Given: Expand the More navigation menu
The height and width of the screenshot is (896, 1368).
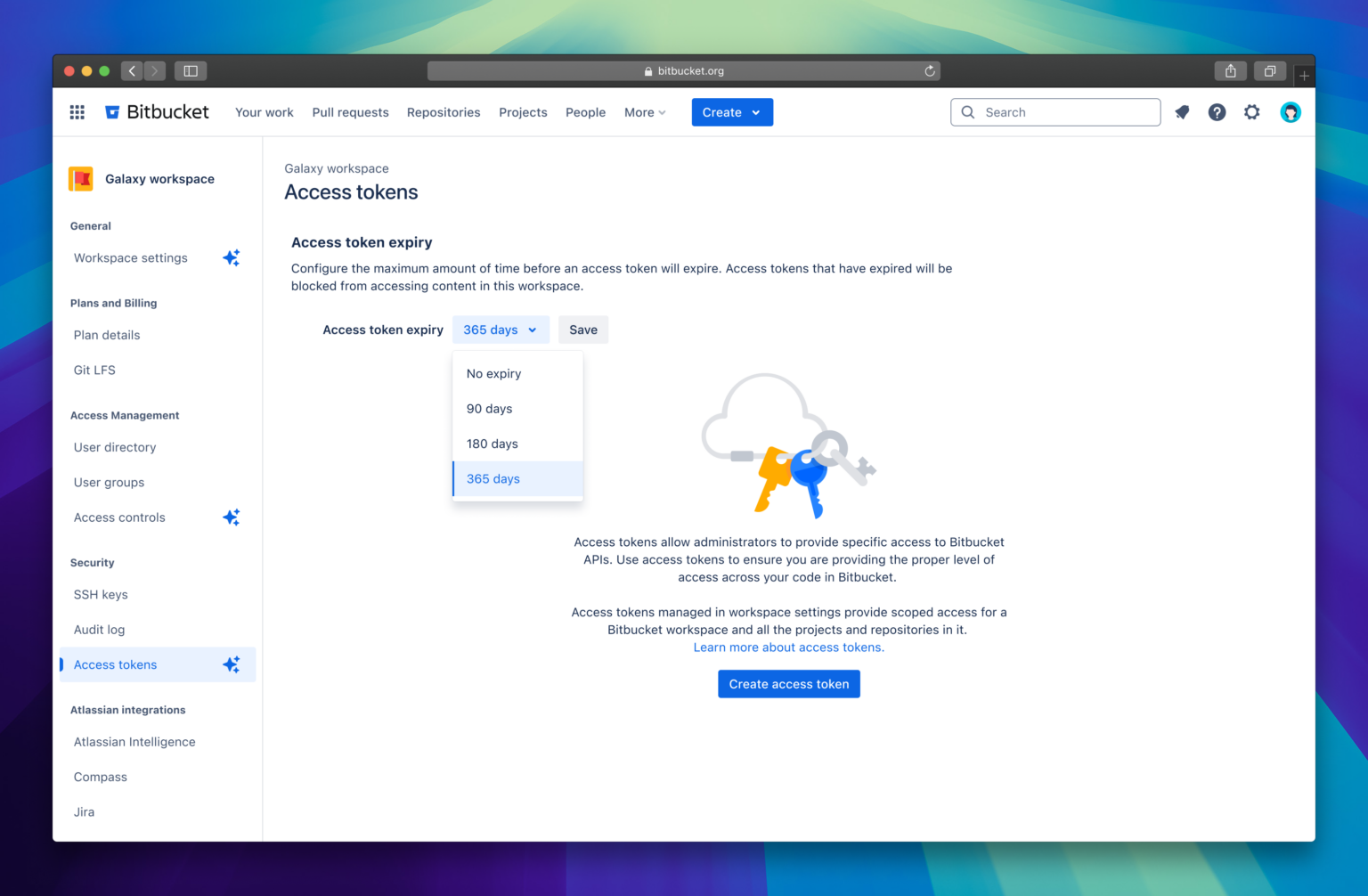Looking at the screenshot, I should (644, 112).
